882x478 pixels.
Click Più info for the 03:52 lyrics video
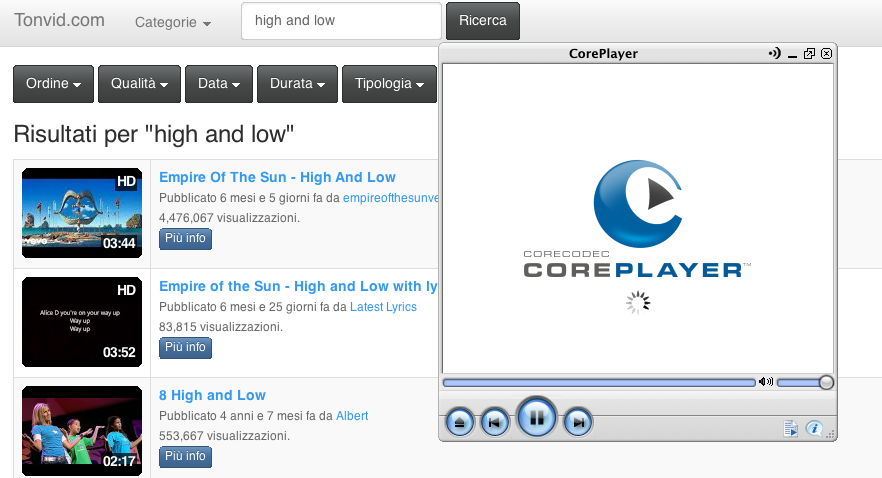pyautogui.click(x=185, y=348)
